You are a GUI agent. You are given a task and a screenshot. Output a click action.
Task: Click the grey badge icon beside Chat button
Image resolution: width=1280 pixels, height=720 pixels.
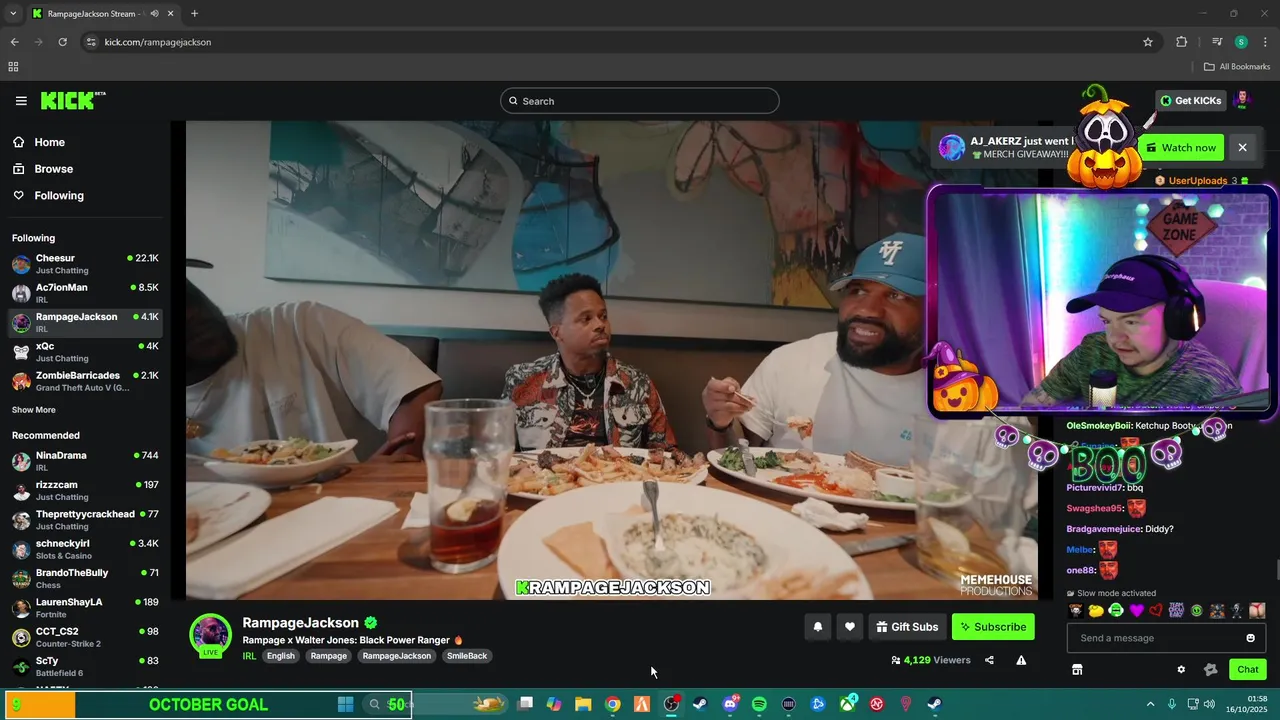tap(1211, 670)
